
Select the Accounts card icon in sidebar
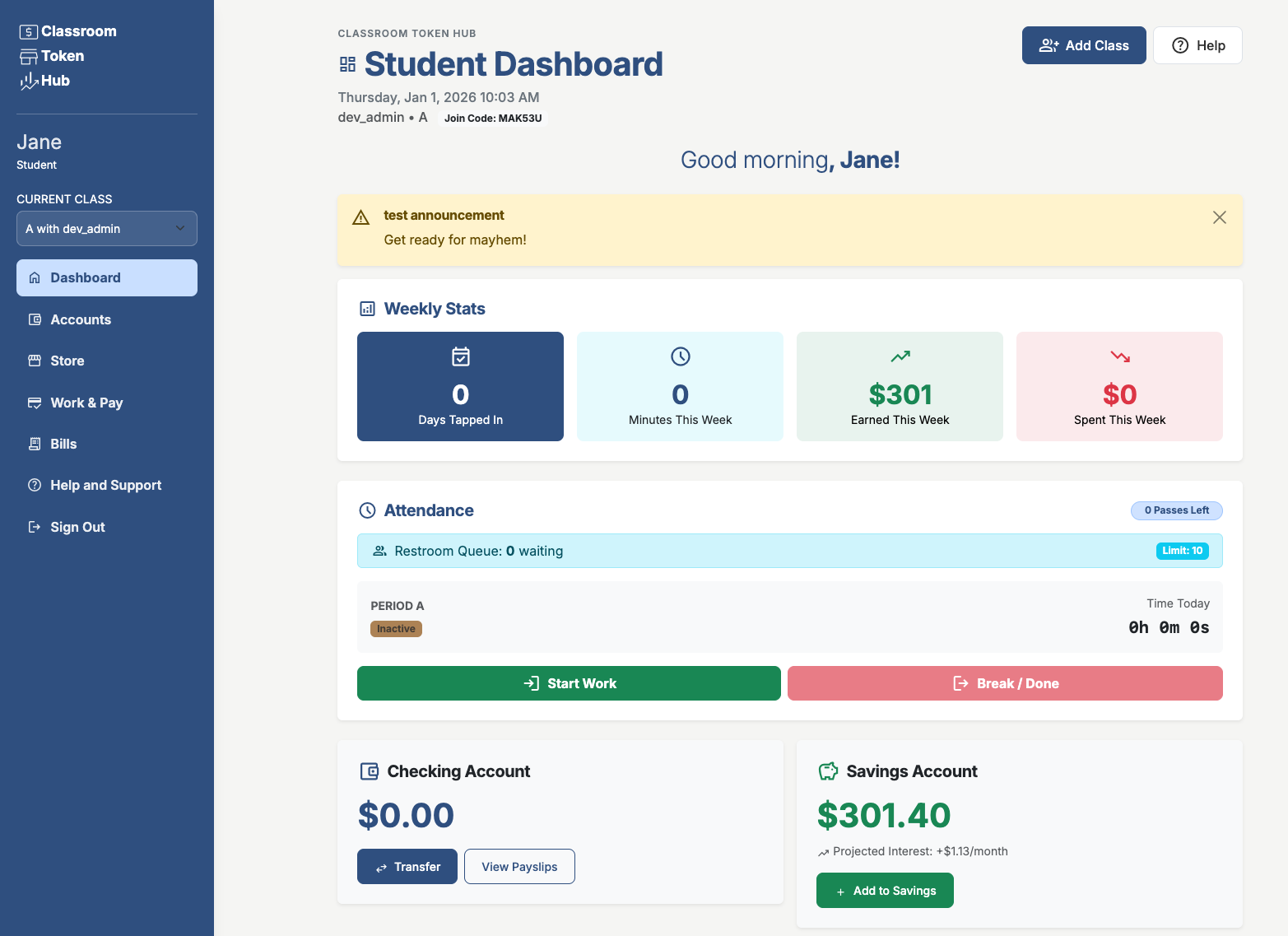pos(35,319)
